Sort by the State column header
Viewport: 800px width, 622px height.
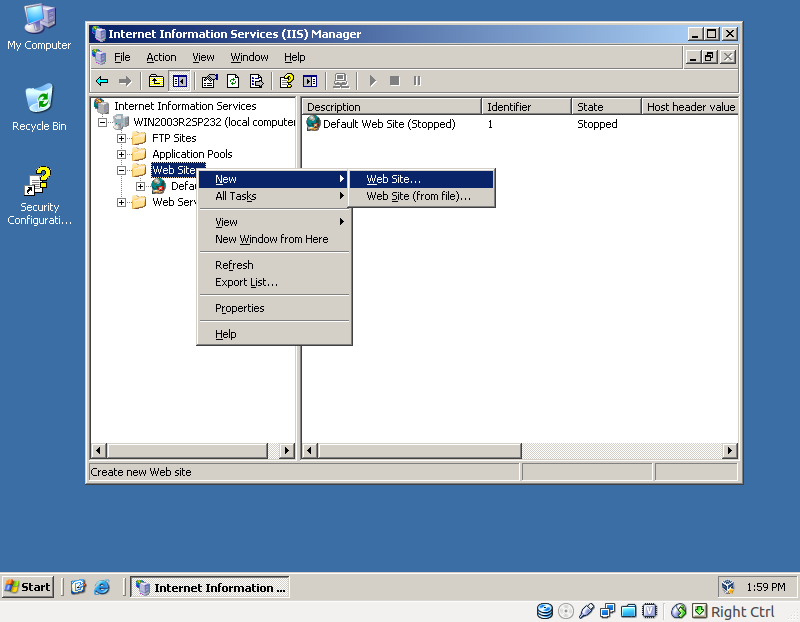[606, 107]
